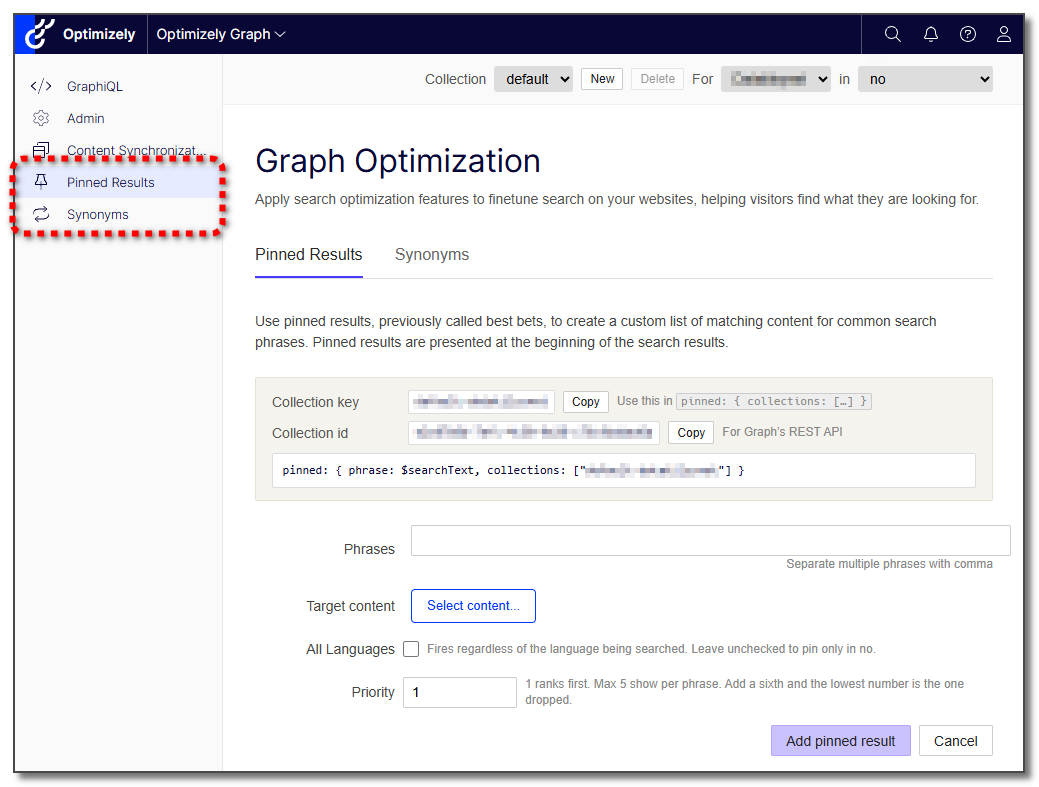Open the search magnifier icon
The height and width of the screenshot is (787, 1039).
(893, 34)
